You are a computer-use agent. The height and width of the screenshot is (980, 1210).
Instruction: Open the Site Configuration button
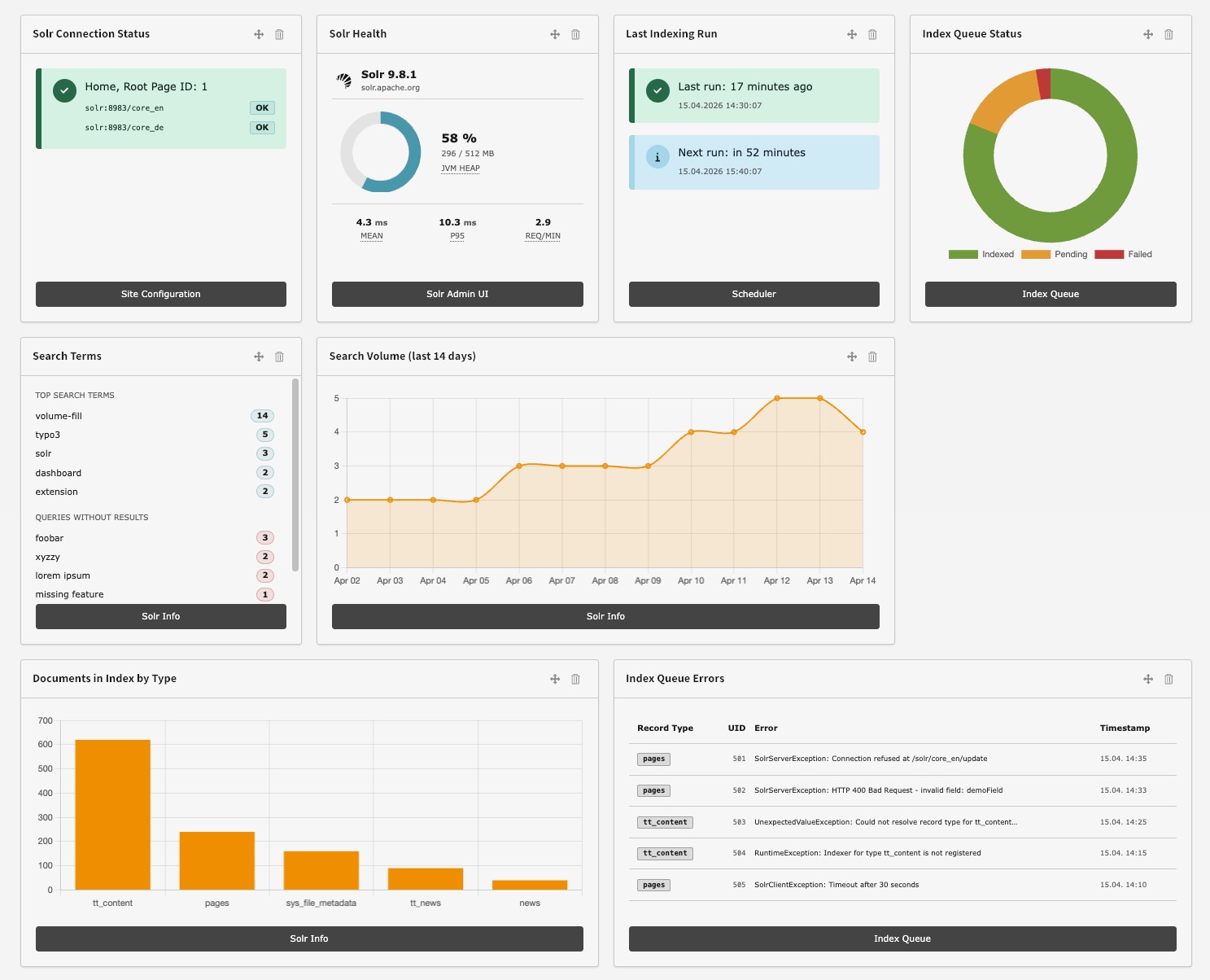tap(161, 294)
